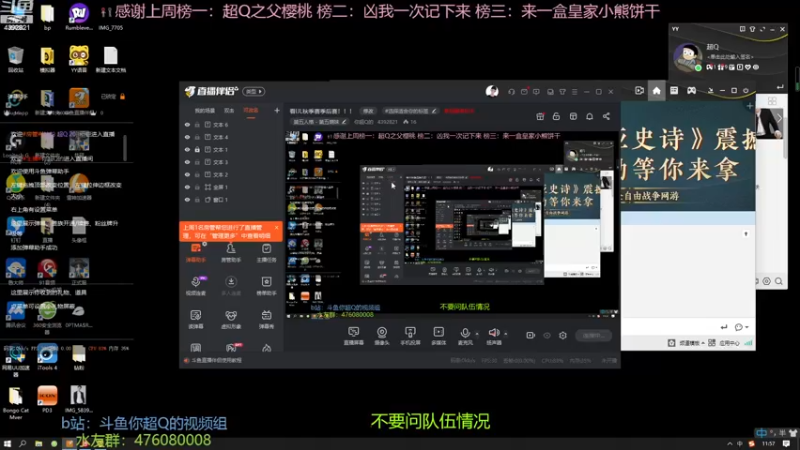
Task: Add a new scene with plus button
Action: pyautogui.click(x=277, y=110)
